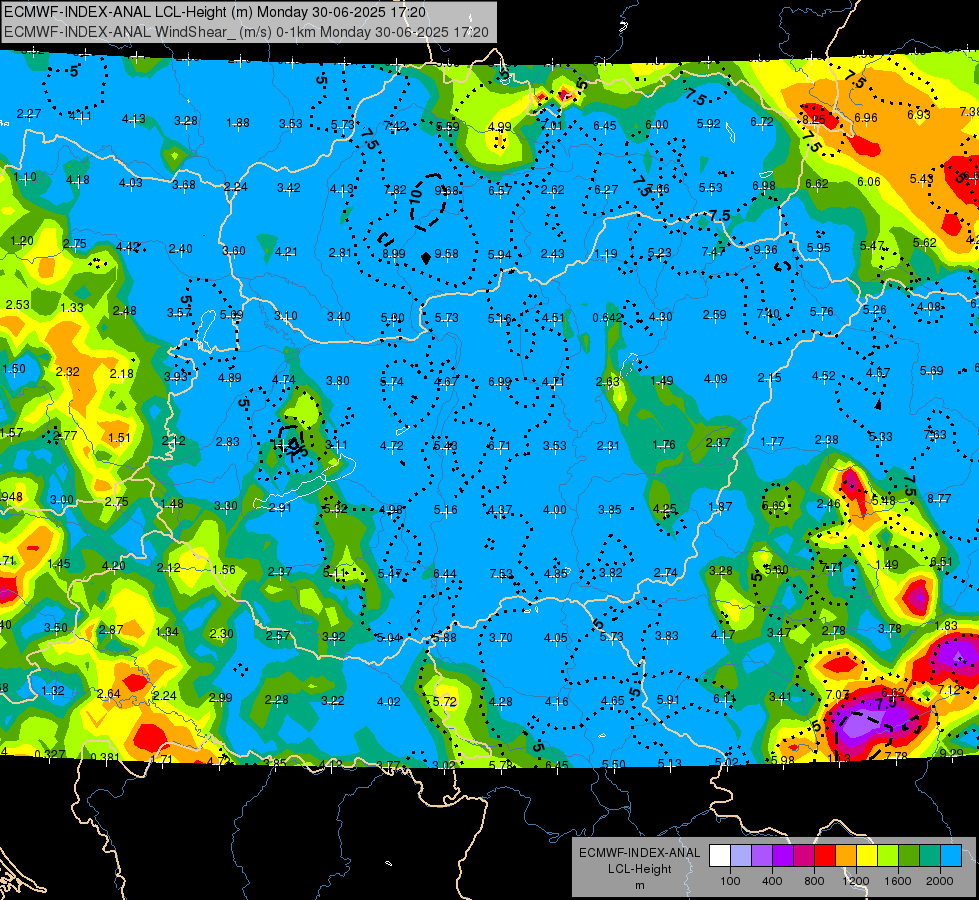Image resolution: width=979 pixels, height=900 pixels.
Task: Click the yellow legend swatch
Action: click(x=867, y=856)
